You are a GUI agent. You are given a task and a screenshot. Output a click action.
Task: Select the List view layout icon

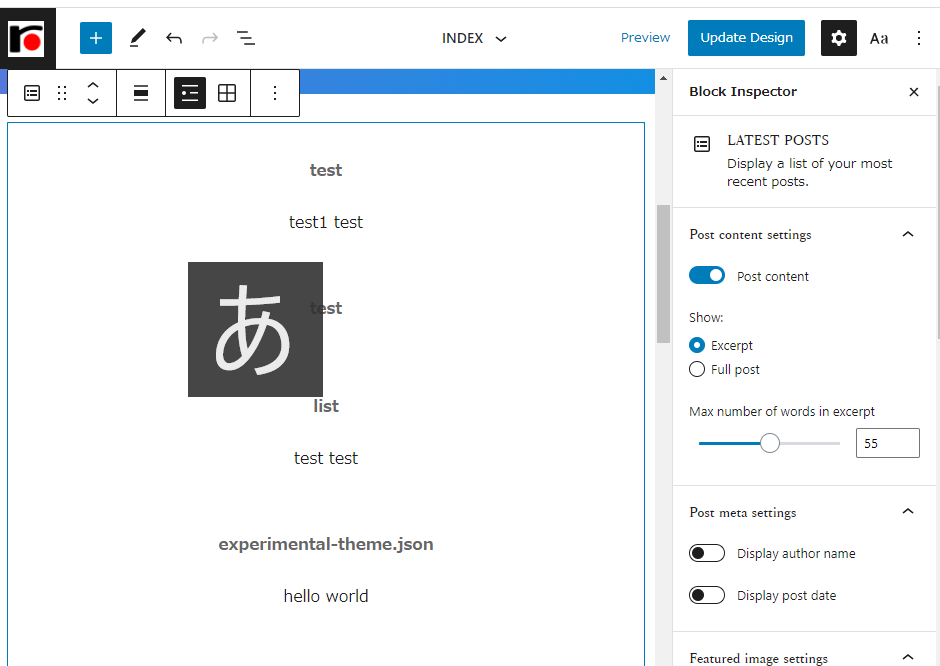[190, 93]
